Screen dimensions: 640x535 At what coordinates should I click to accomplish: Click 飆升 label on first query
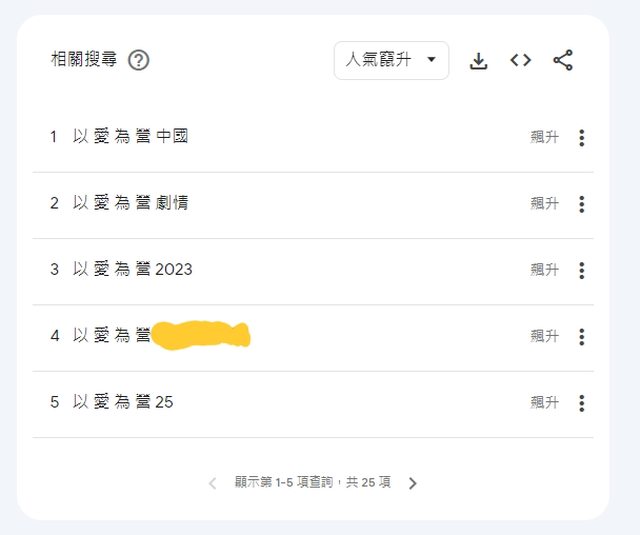point(544,138)
